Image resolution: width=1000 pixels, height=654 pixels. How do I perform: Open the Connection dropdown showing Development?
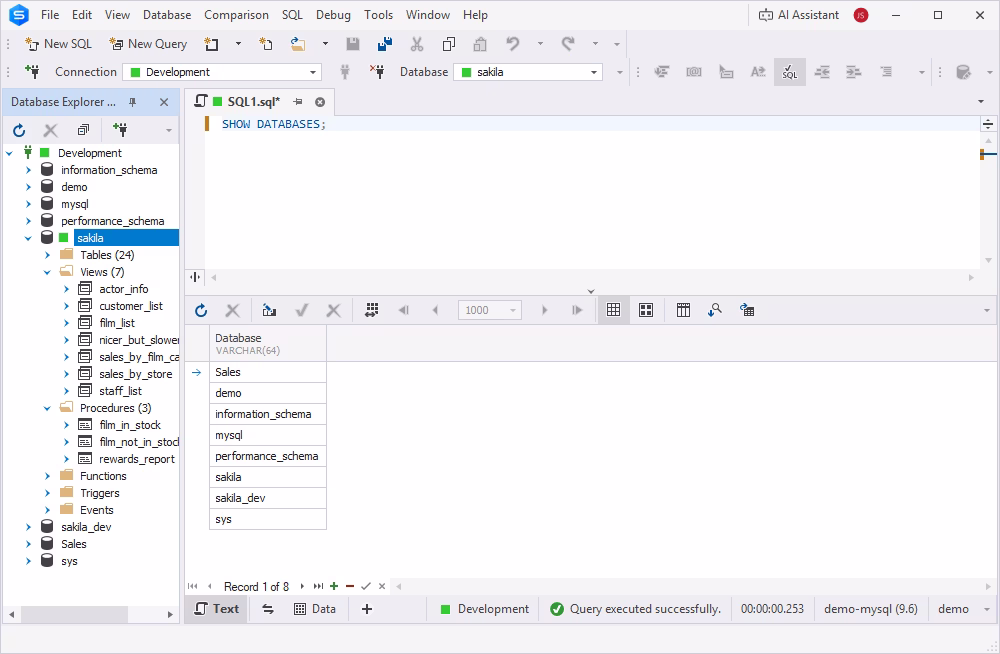(222, 72)
